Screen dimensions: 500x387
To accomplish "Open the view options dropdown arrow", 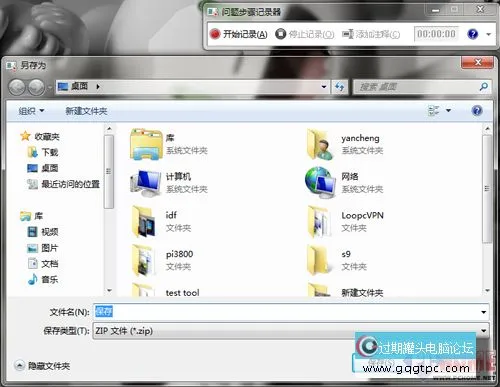I will pos(448,111).
